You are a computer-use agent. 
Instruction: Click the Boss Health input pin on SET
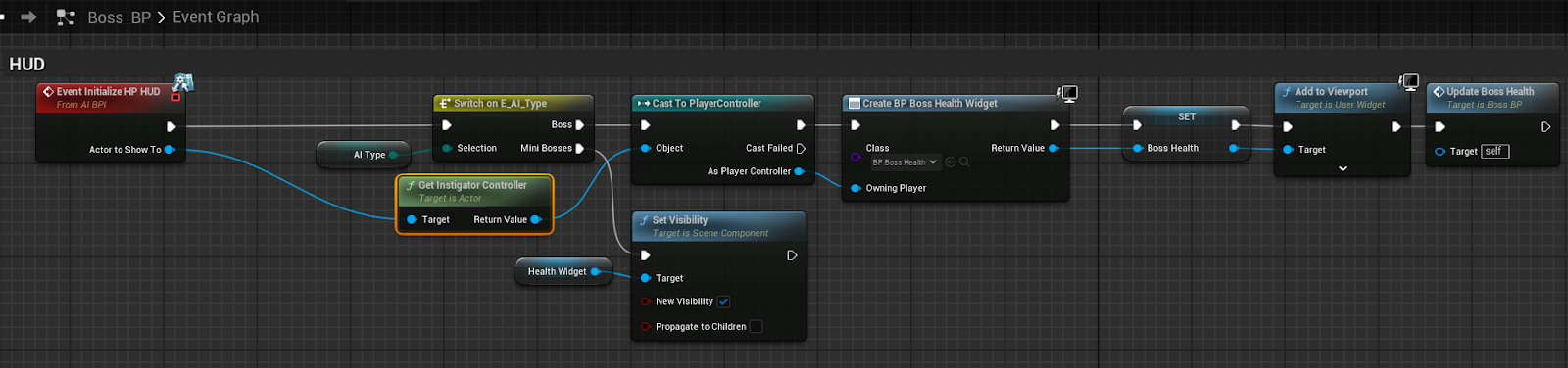coord(1137,149)
